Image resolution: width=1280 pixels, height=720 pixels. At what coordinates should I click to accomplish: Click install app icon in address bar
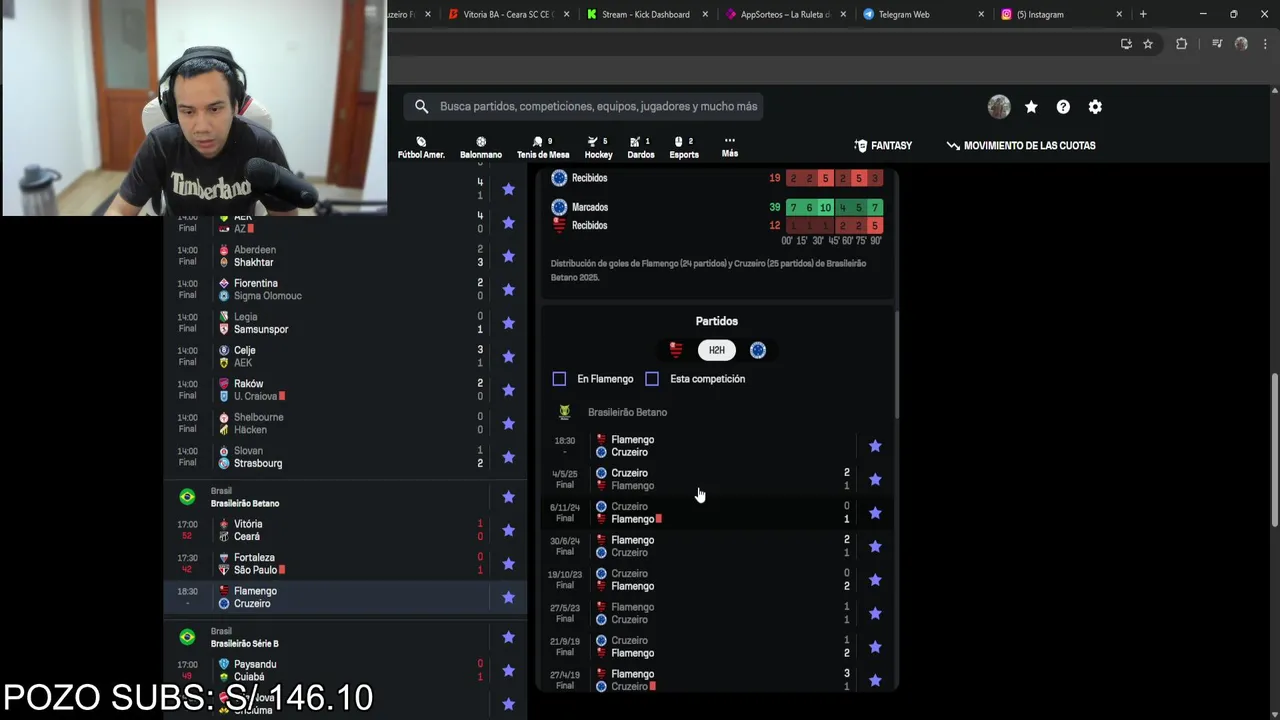click(1126, 44)
